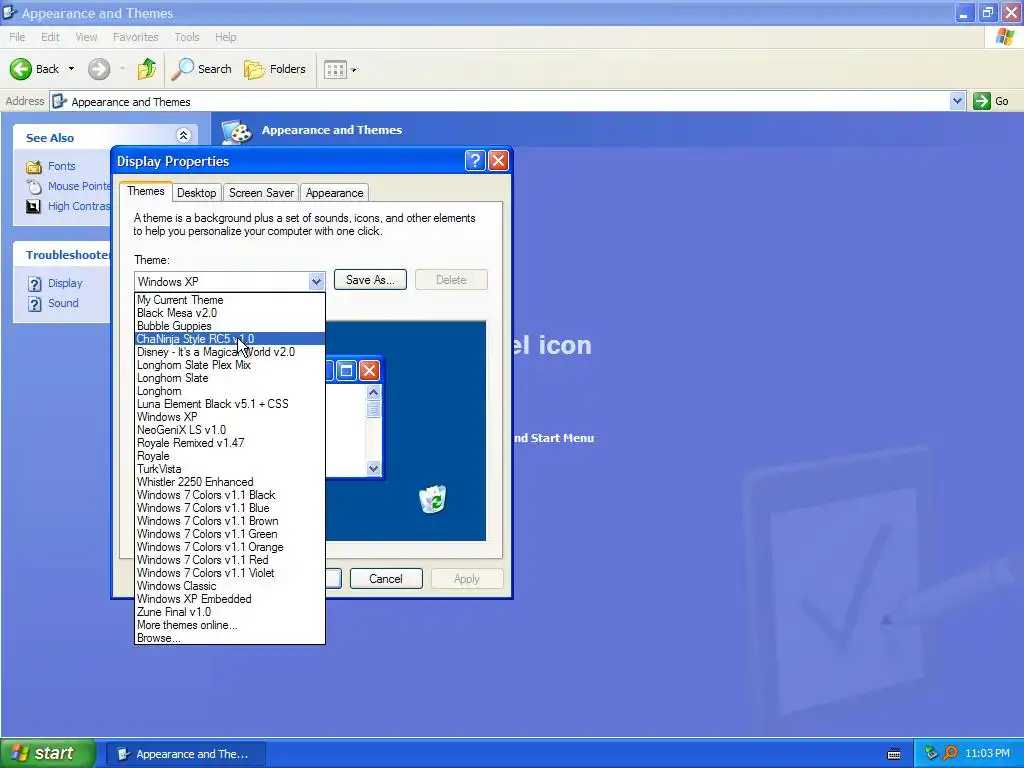Viewport: 1024px width, 768px height.
Task: Click the preview window scroll down arrow
Action: tap(374, 468)
